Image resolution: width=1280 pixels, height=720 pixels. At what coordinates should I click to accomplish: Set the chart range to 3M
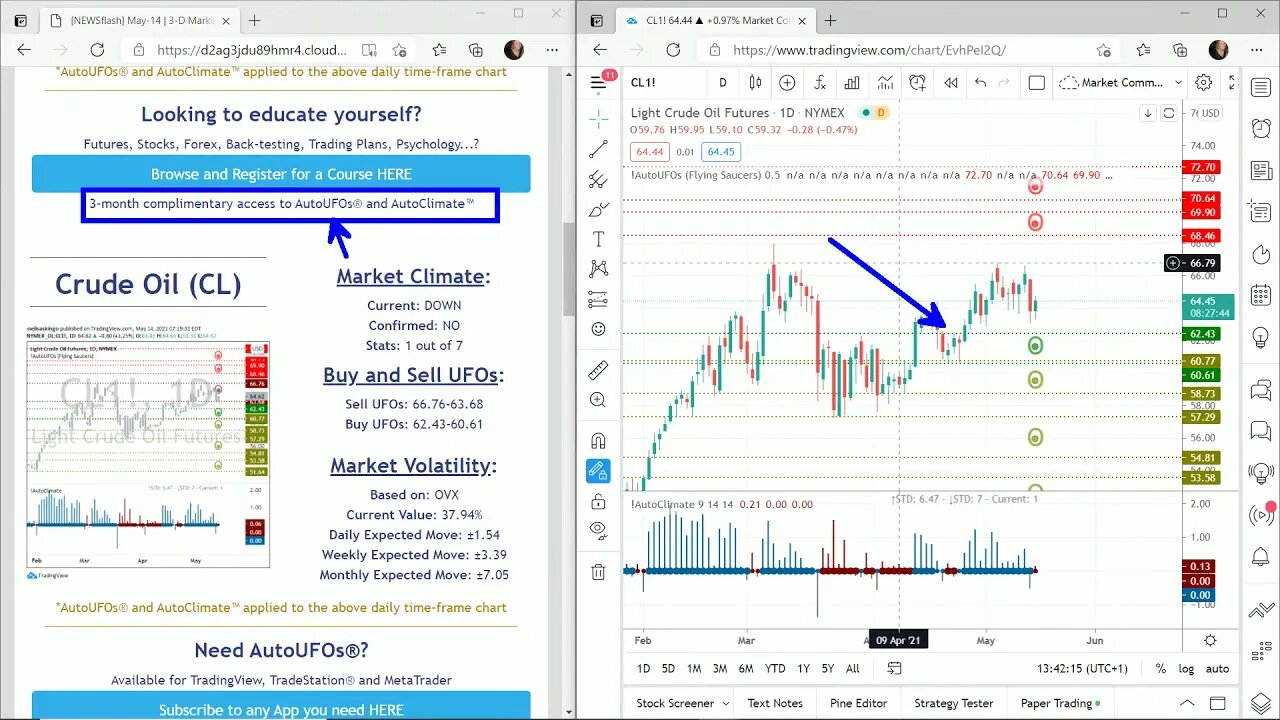pyautogui.click(x=720, y=668)
